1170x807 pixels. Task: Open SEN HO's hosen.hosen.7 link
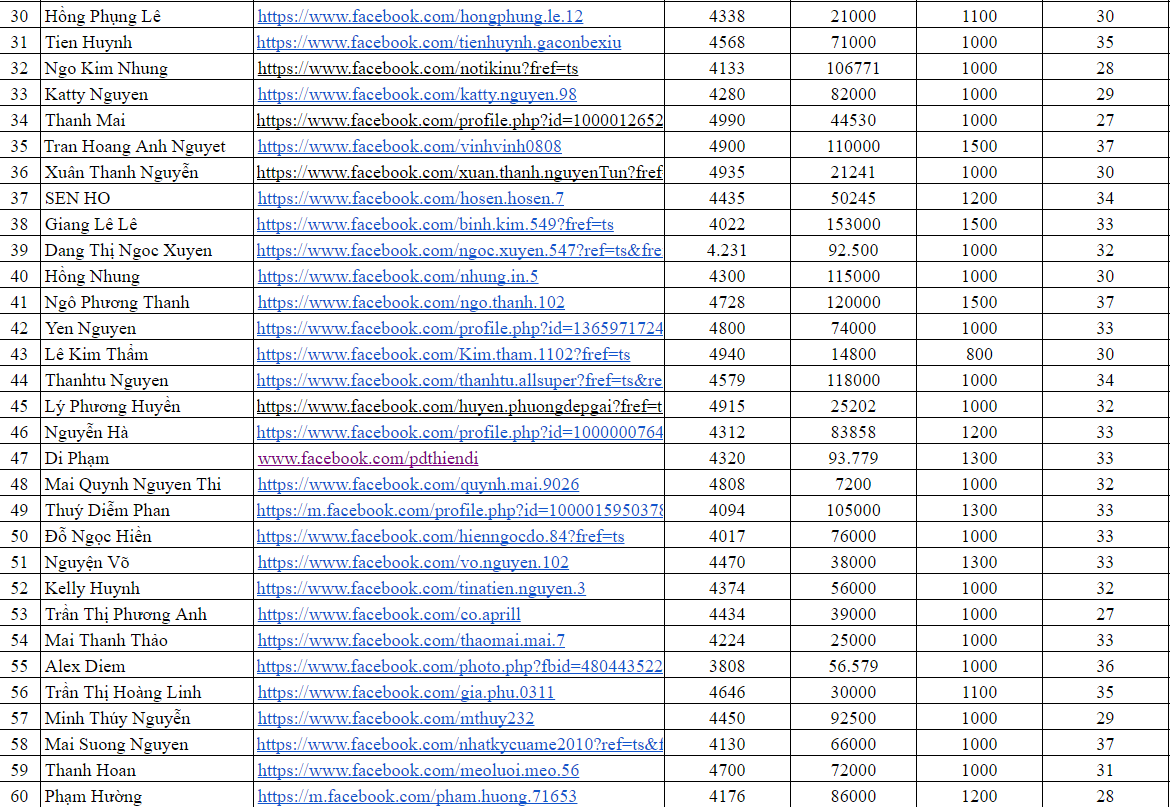[410, 199]
